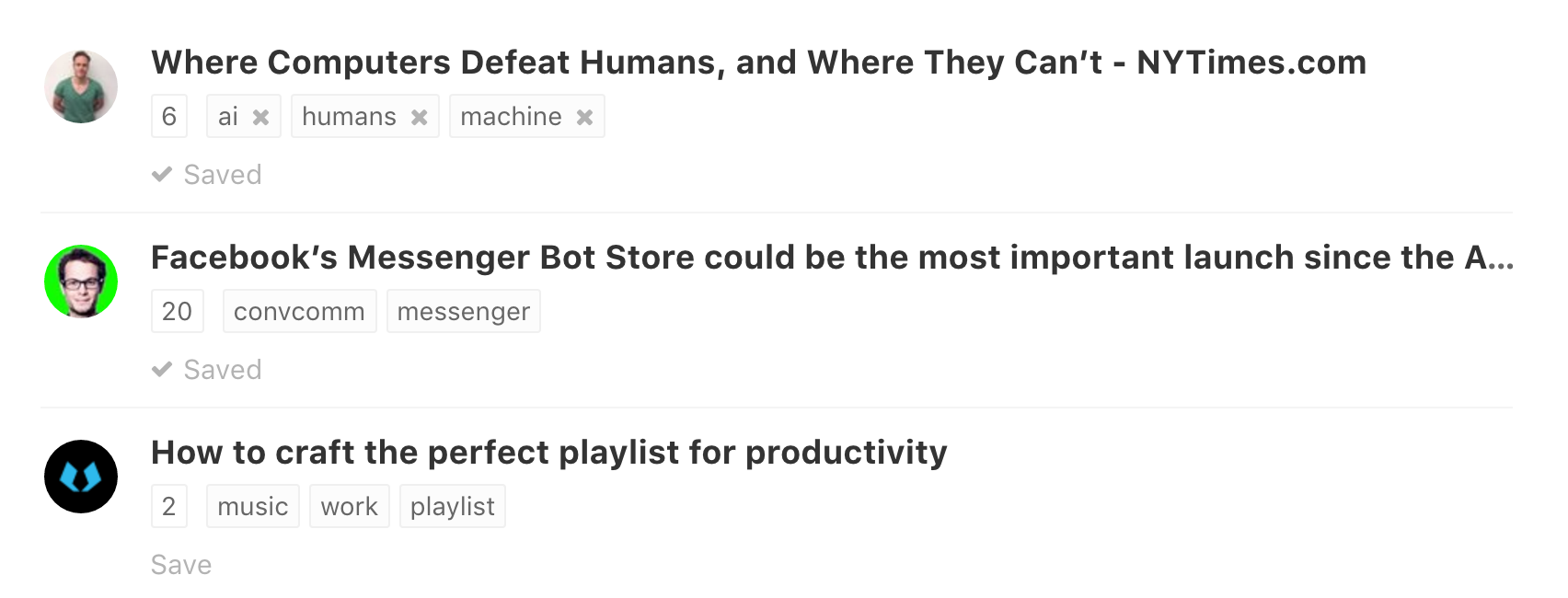Click the count badge showing 20
The width and height of the screenshot is (1568, 598).
(x=177, y=312)
